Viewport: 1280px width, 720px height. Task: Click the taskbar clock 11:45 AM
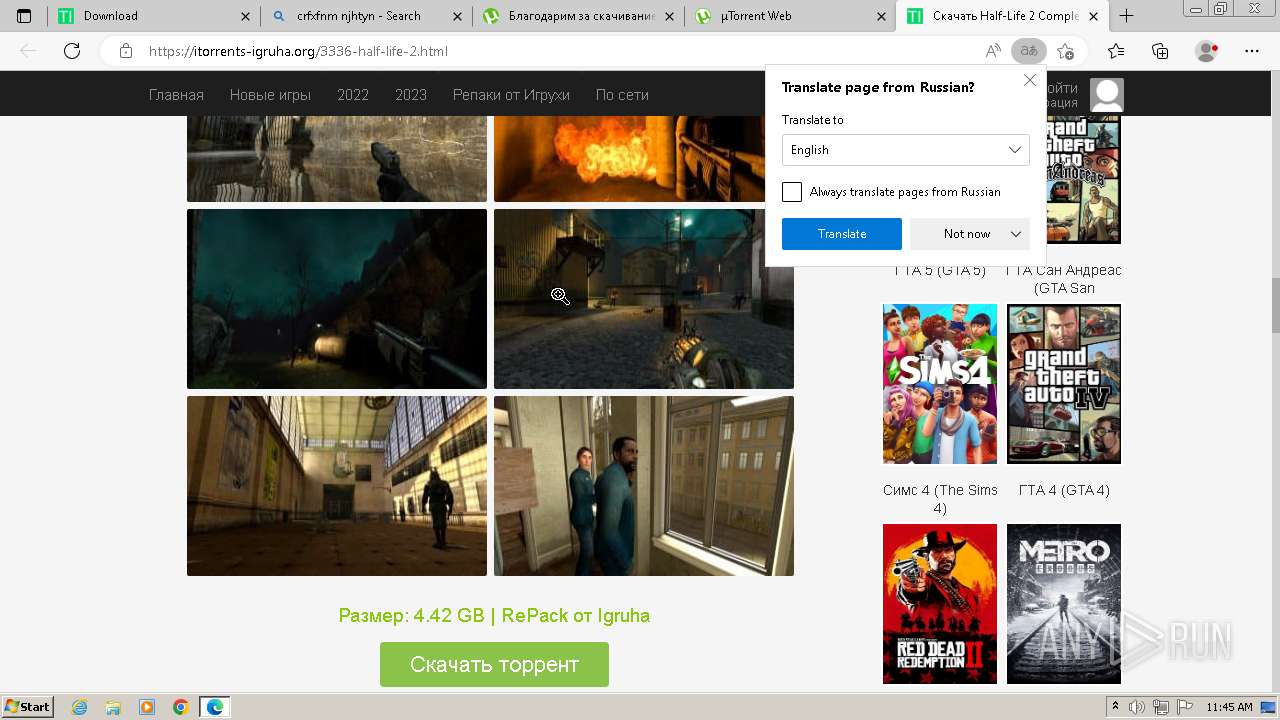[1229, 707]
